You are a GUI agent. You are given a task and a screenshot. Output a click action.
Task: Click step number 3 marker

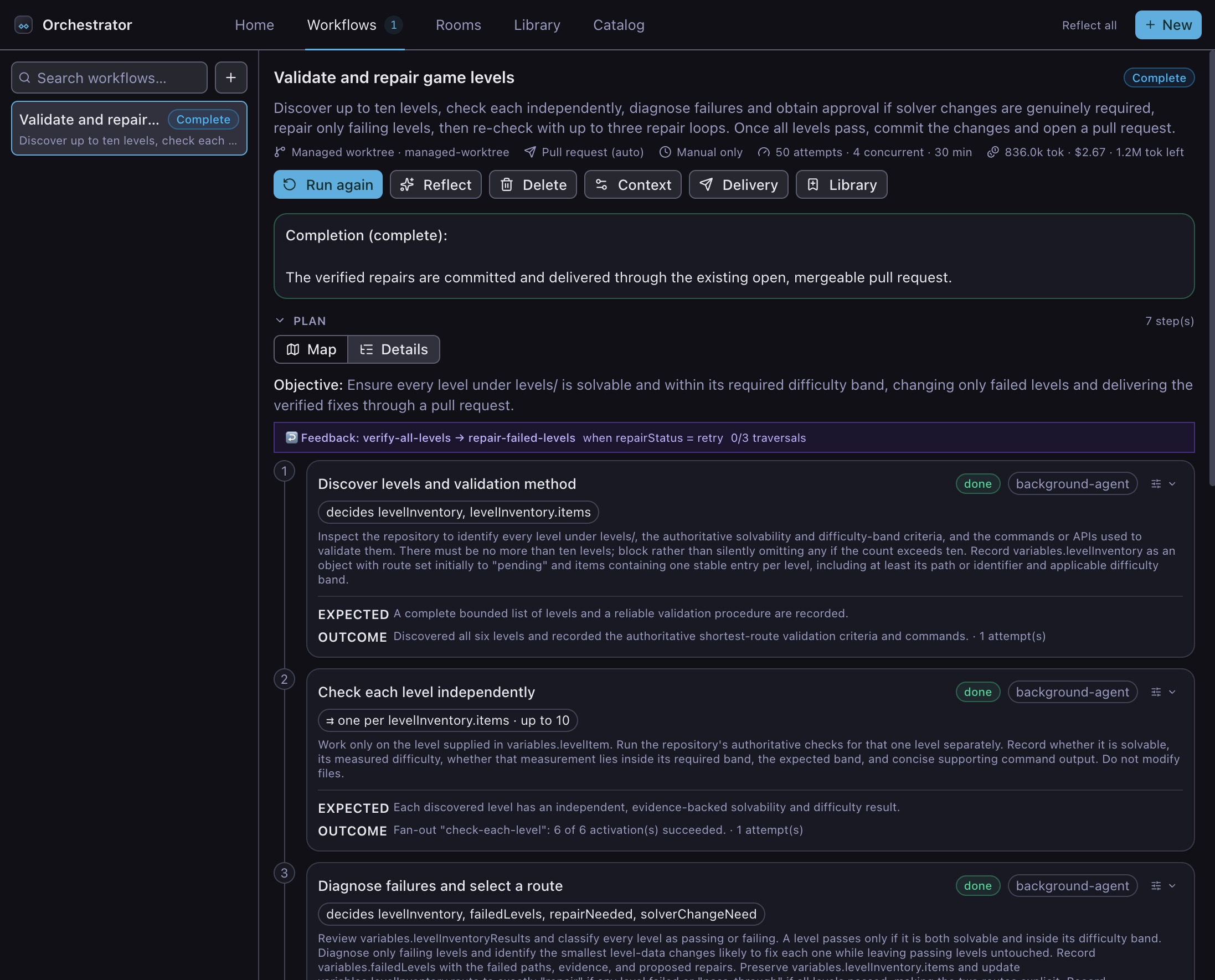284,873
